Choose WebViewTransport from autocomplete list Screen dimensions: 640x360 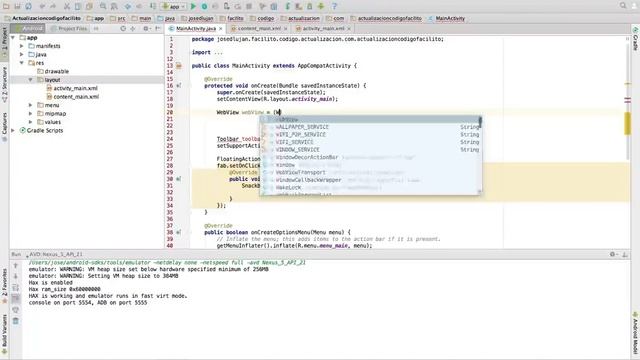[371, 172]
